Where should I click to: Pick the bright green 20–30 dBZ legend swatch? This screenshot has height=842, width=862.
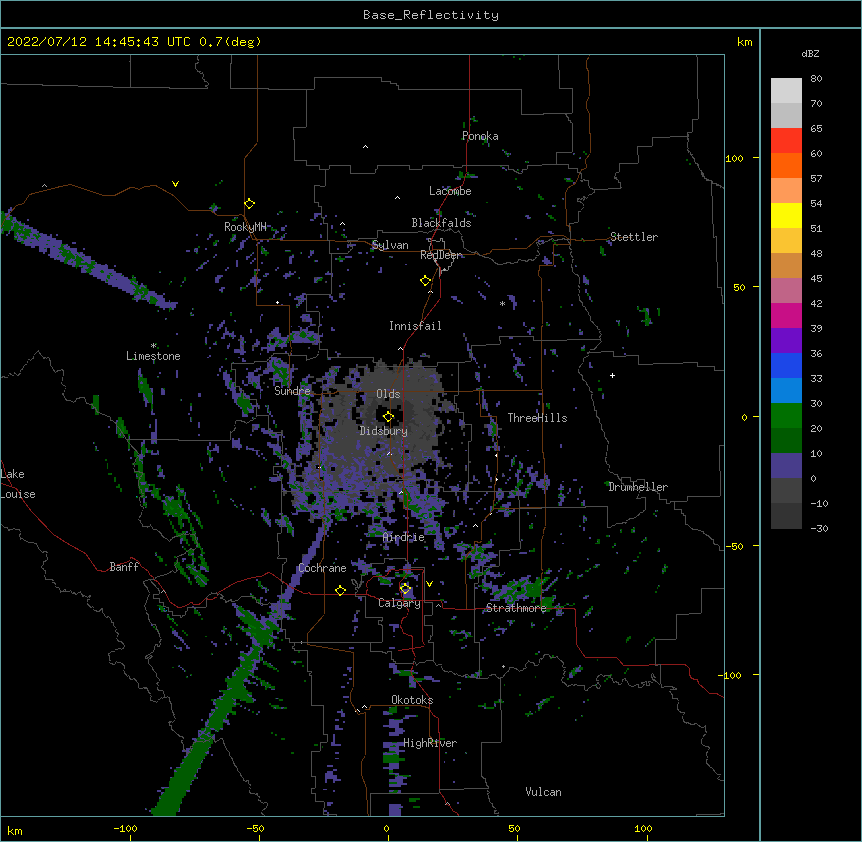pos(786,416)
